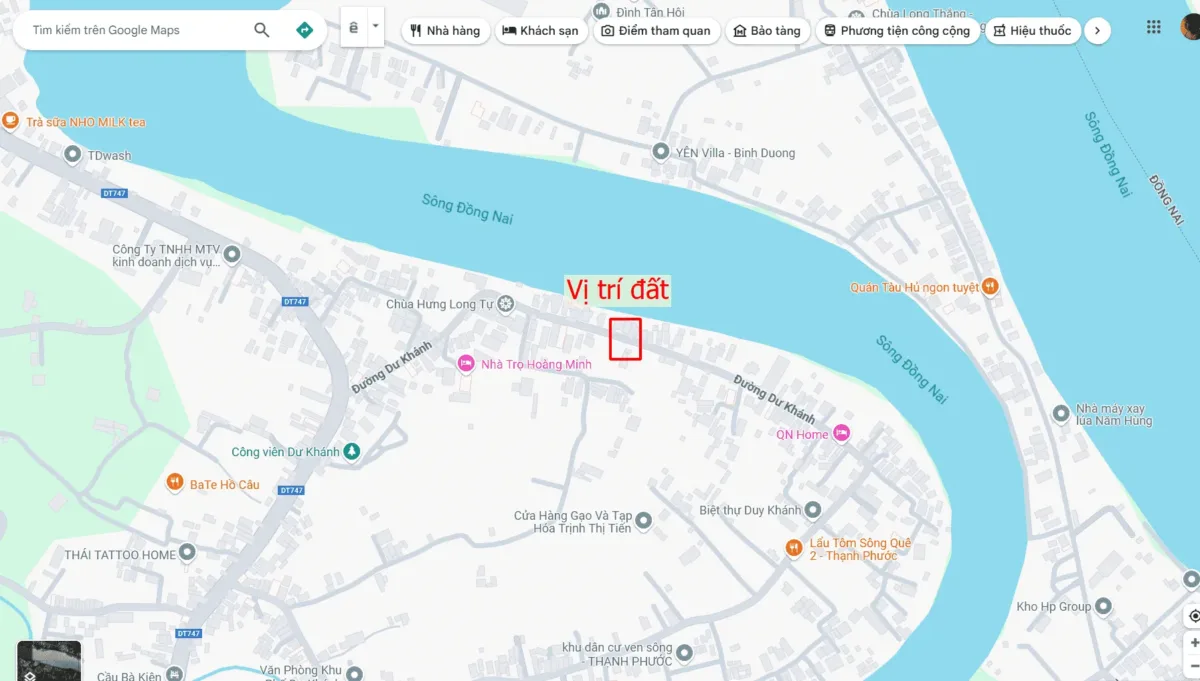Viewport: 1200px width, 681px height.
Task: Select the Nhà Trọ Hoàng Minh lodging pin
Action: 465,364
